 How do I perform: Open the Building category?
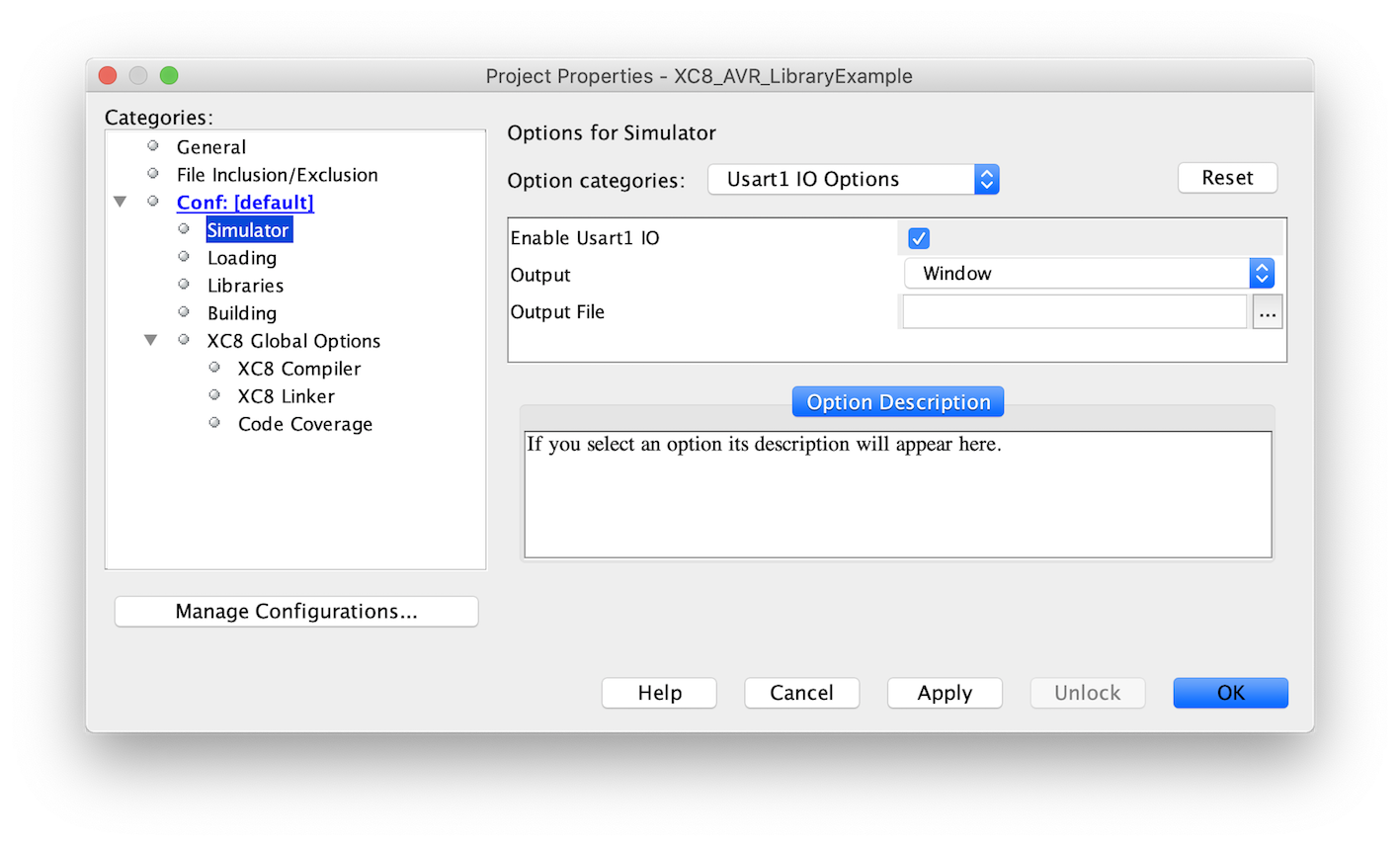tap(242, 313)
